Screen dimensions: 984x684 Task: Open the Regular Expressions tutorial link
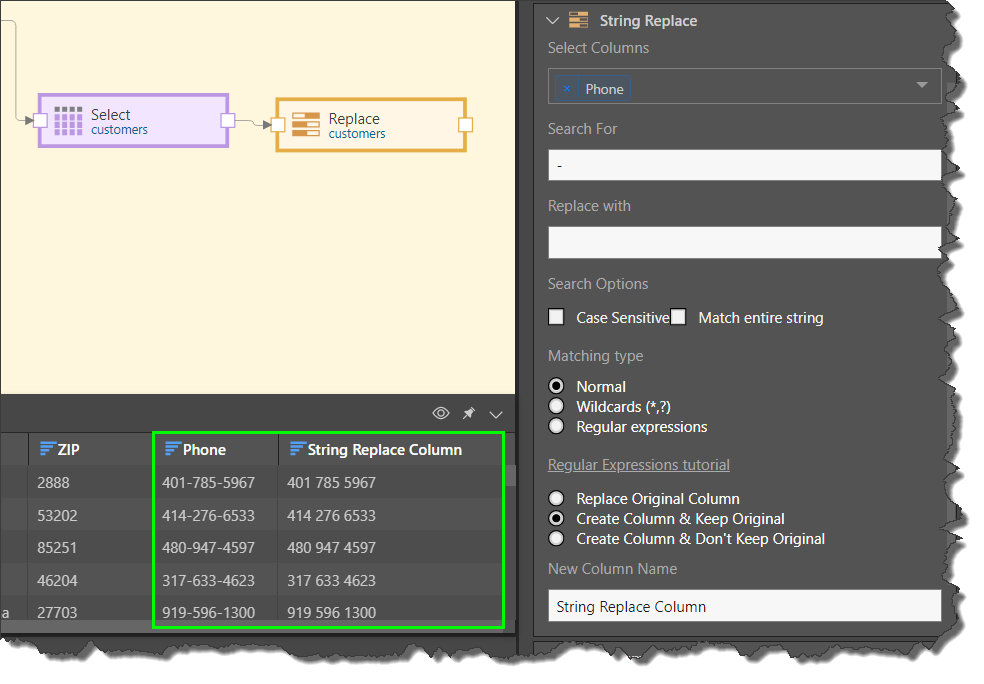638,464
